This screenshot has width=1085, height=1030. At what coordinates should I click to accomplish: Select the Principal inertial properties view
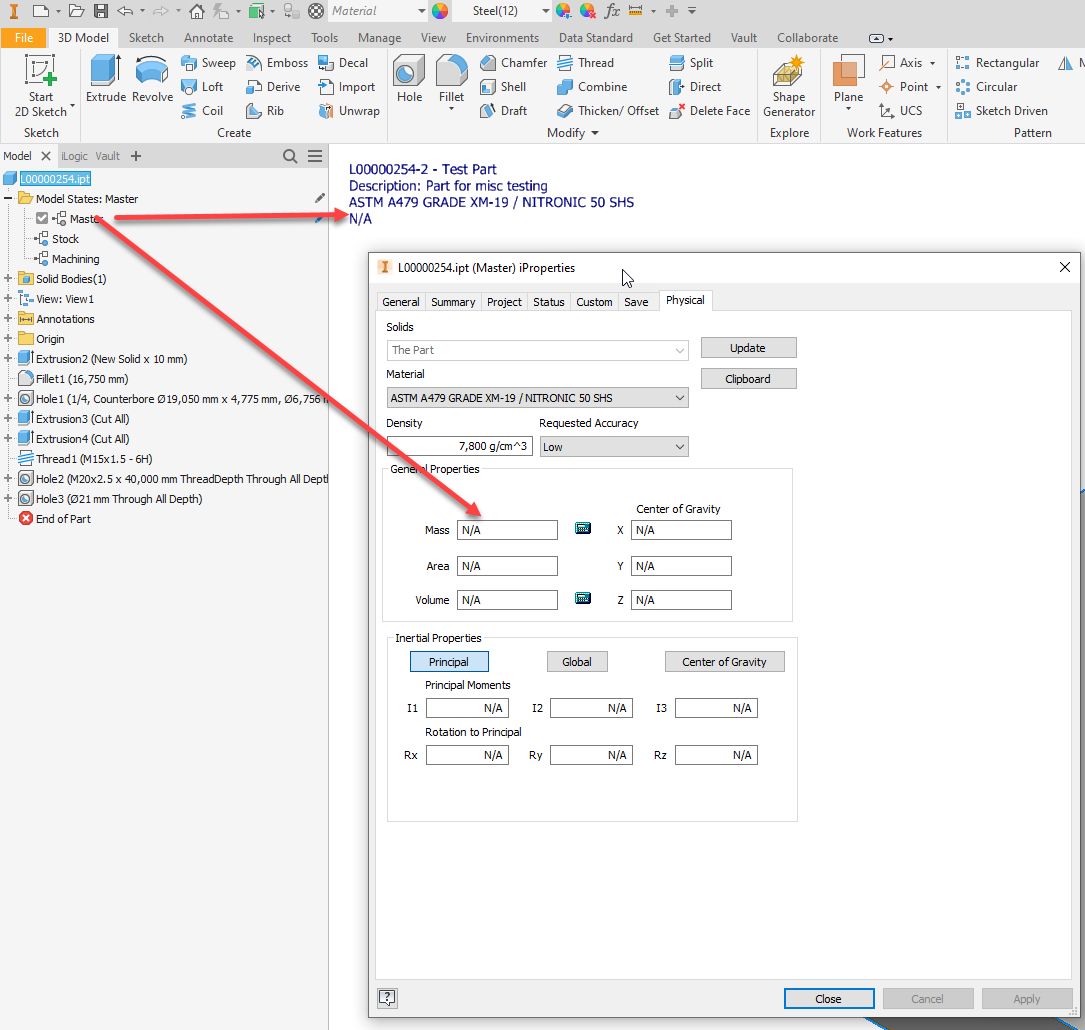tap(448, 661)
